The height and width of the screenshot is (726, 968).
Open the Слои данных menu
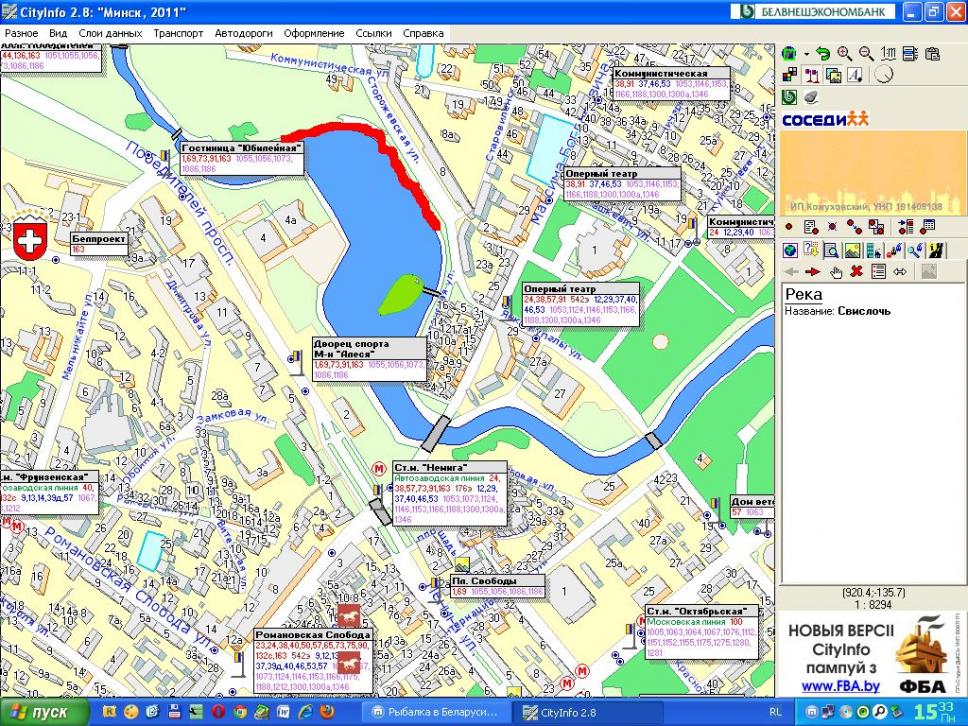pos(110,33)
